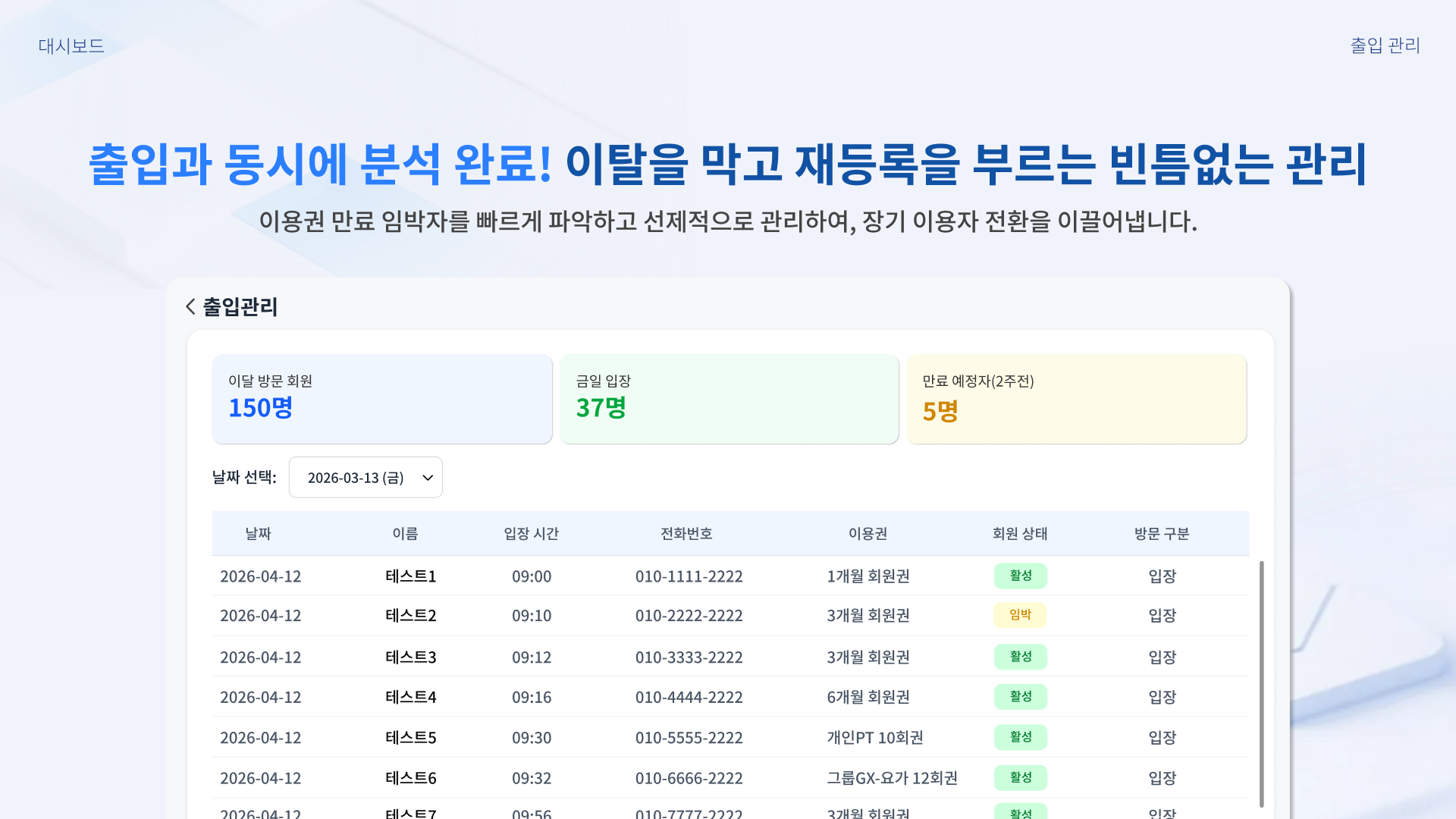This screenshot has width=1456, height=819.
Task: Click the 날짜 column header
Action: 258,534
